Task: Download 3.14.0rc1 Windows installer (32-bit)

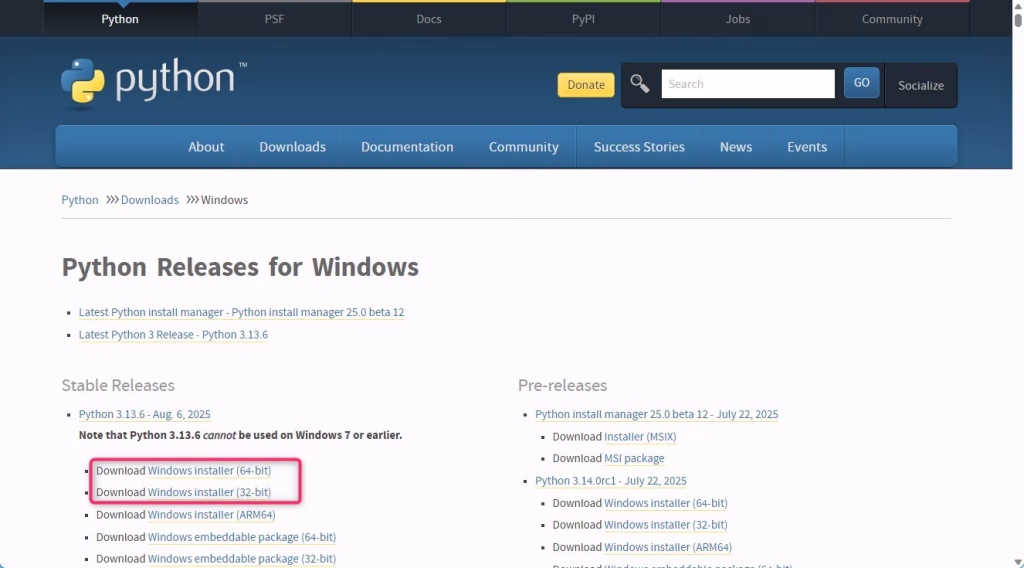Action: click(665, 525)
